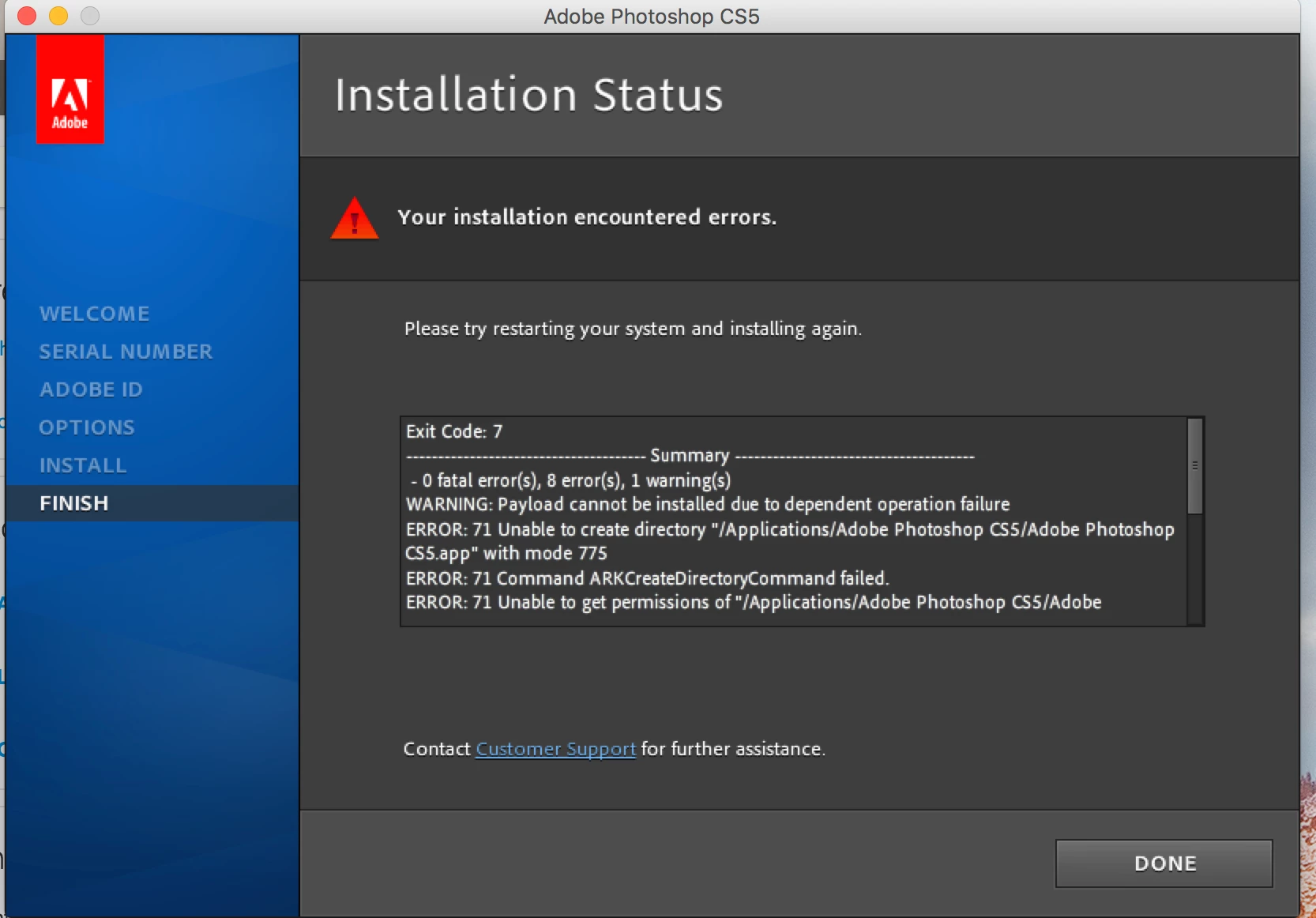Select the INSTALL step in sidebar
This screenshot has width=1316, height=918.
[83, 465]
